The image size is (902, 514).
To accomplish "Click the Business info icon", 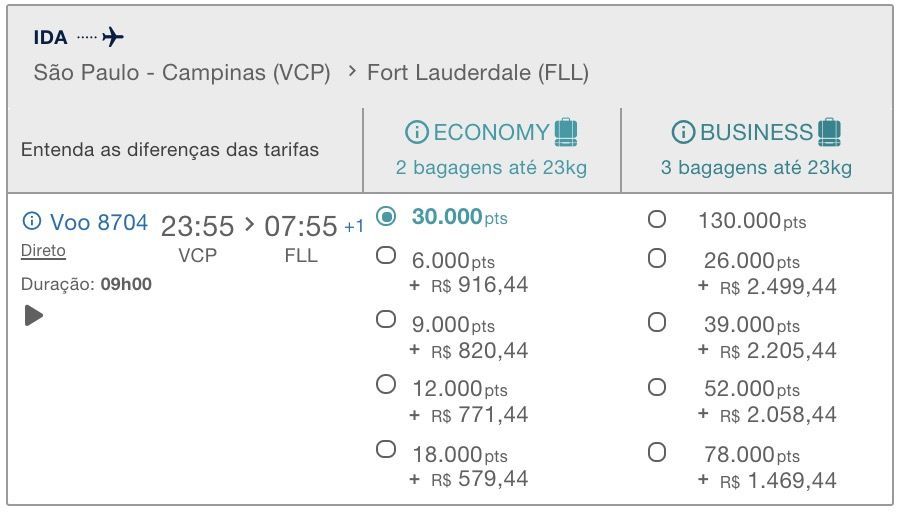I will pyautogui.click(x=683, y=133).
